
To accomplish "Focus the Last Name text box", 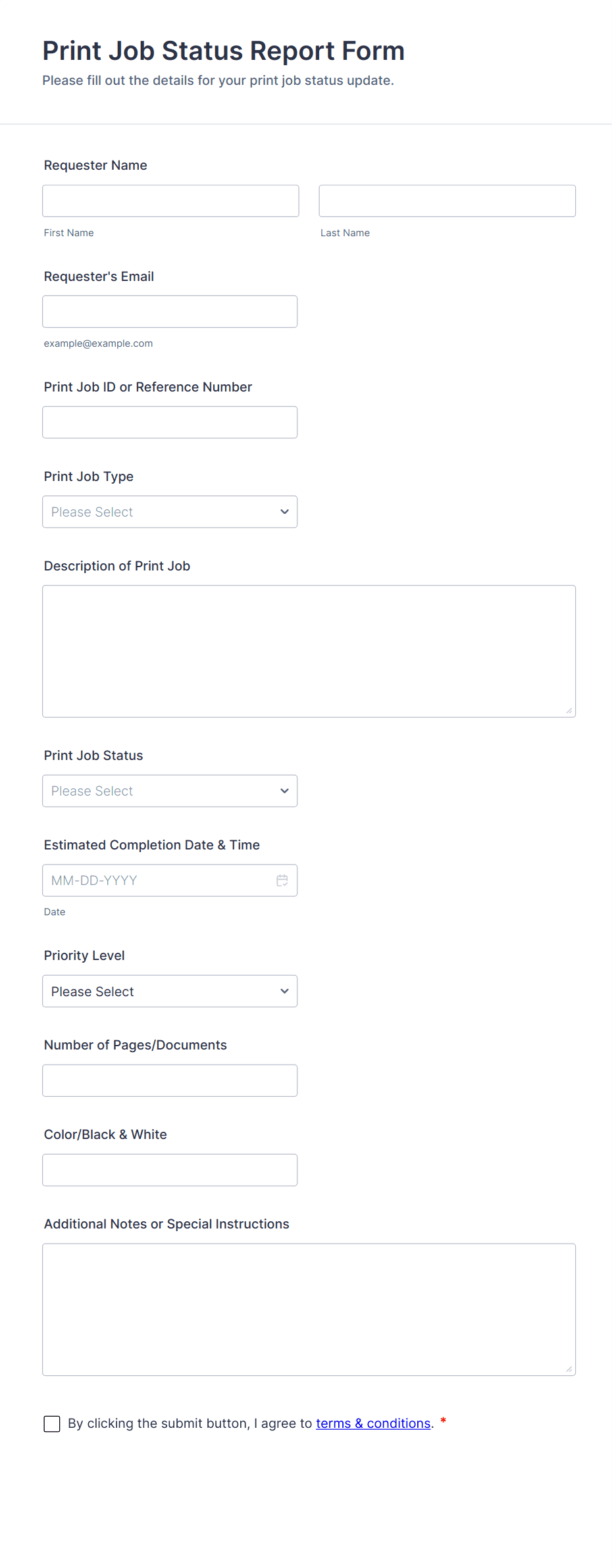I will coord(447,201).
